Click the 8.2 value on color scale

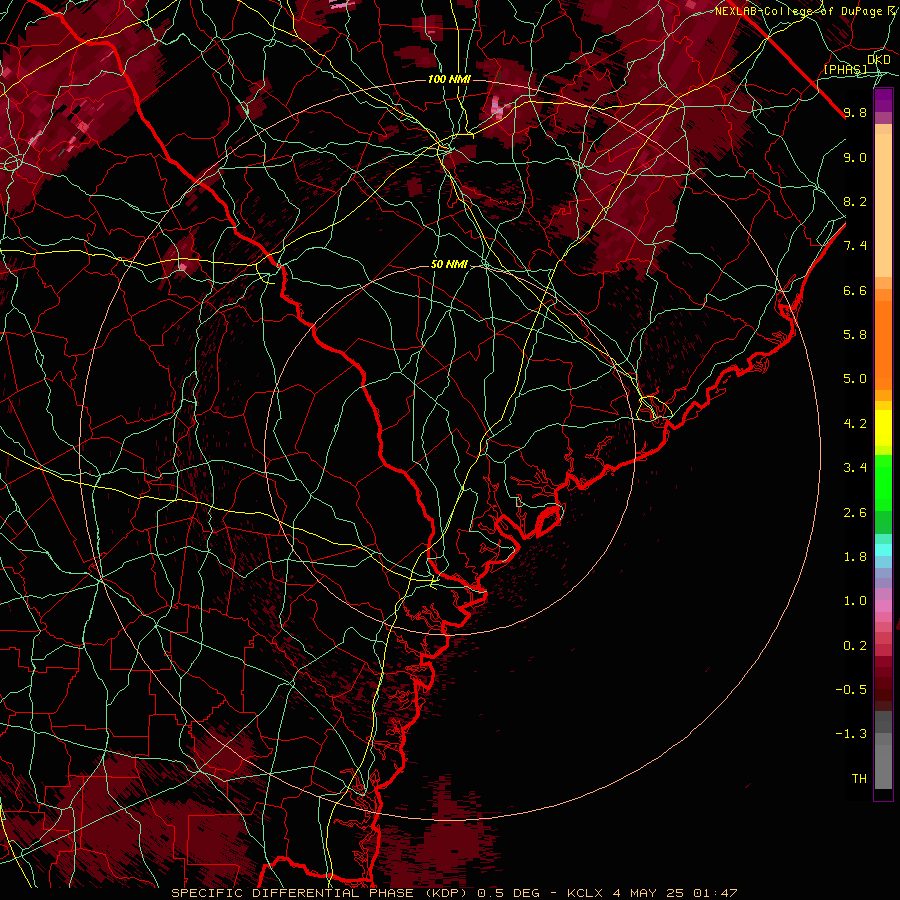coord(855,201)
